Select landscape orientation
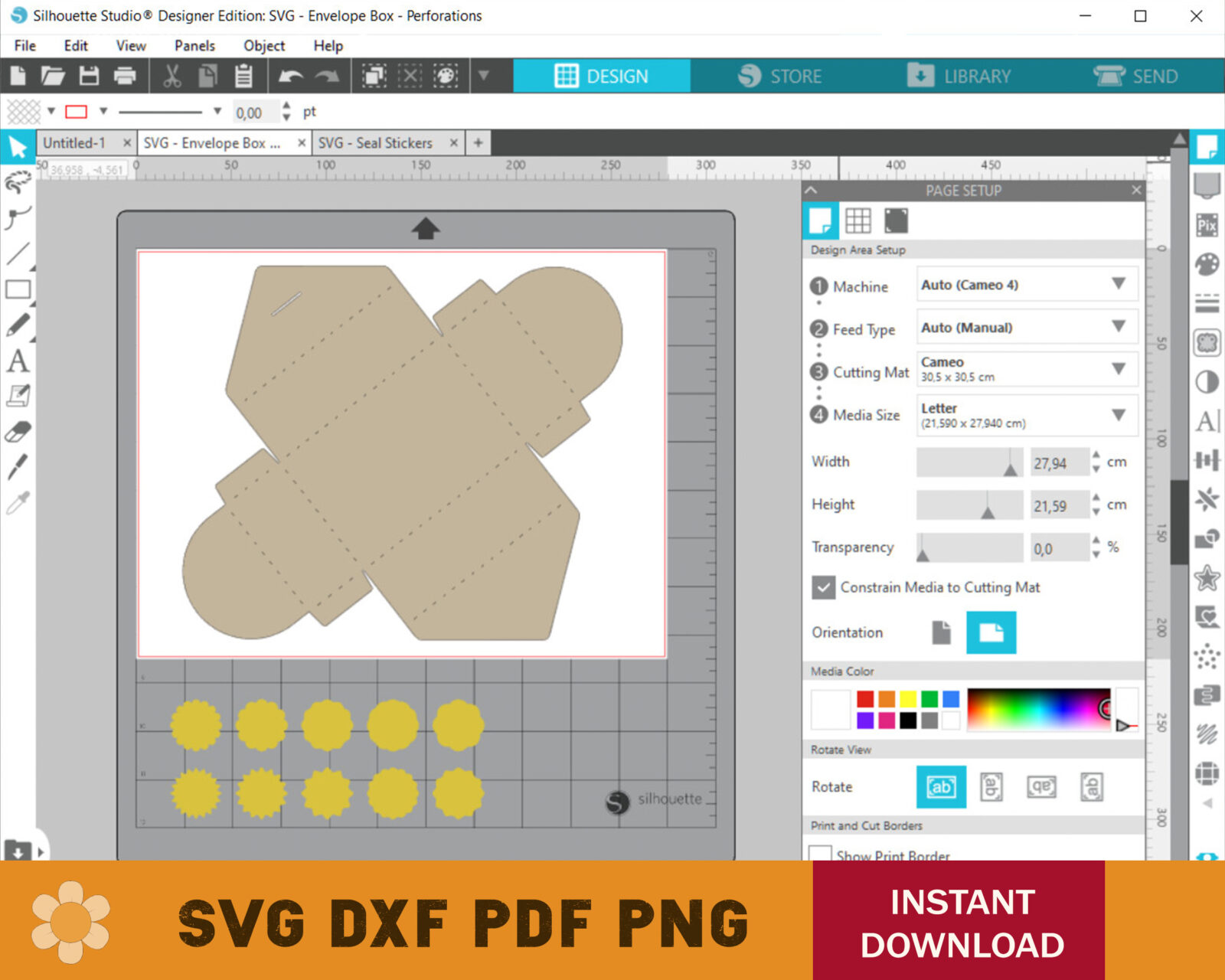The height and width of the screenshot is (980, 1225). click(991, 632)
